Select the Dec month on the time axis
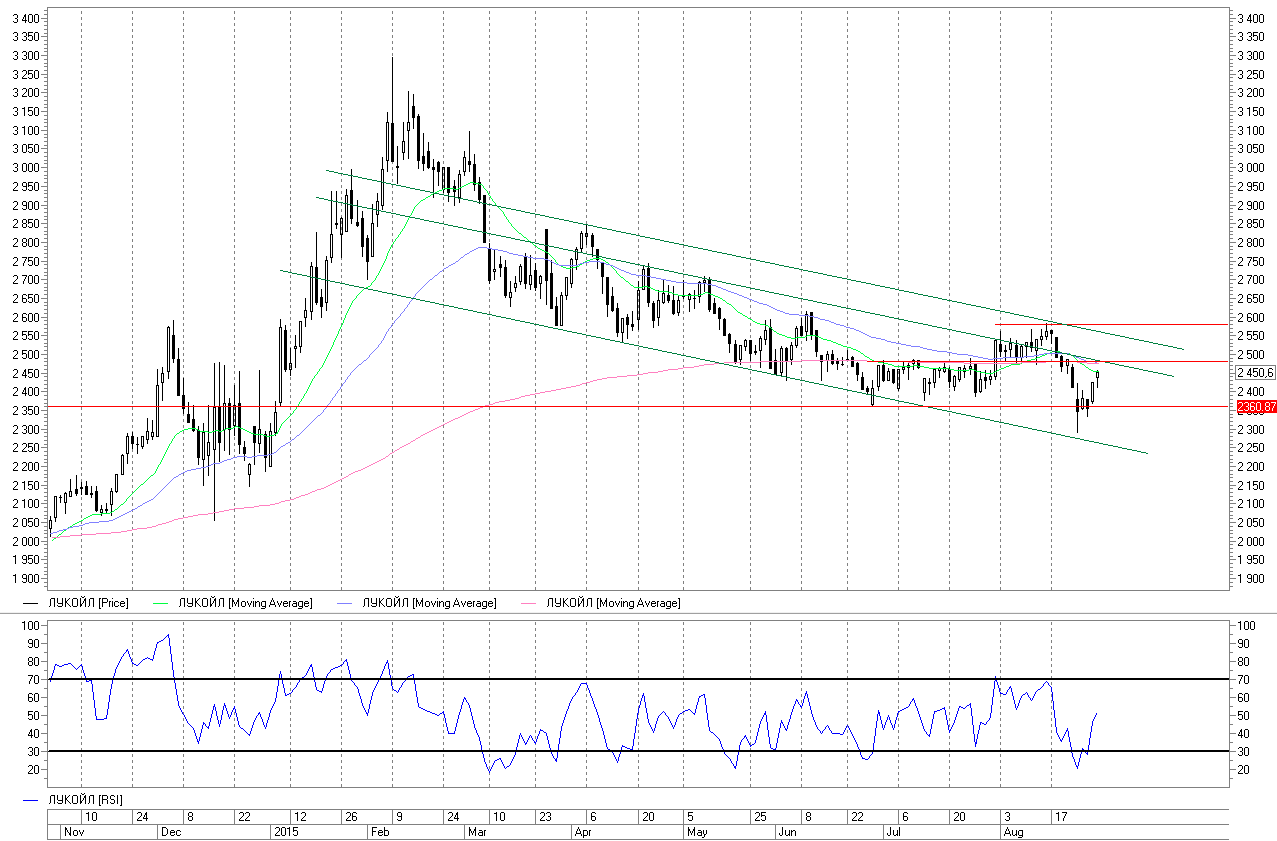This screenshot has width=1277, height=841. [171, 831]
